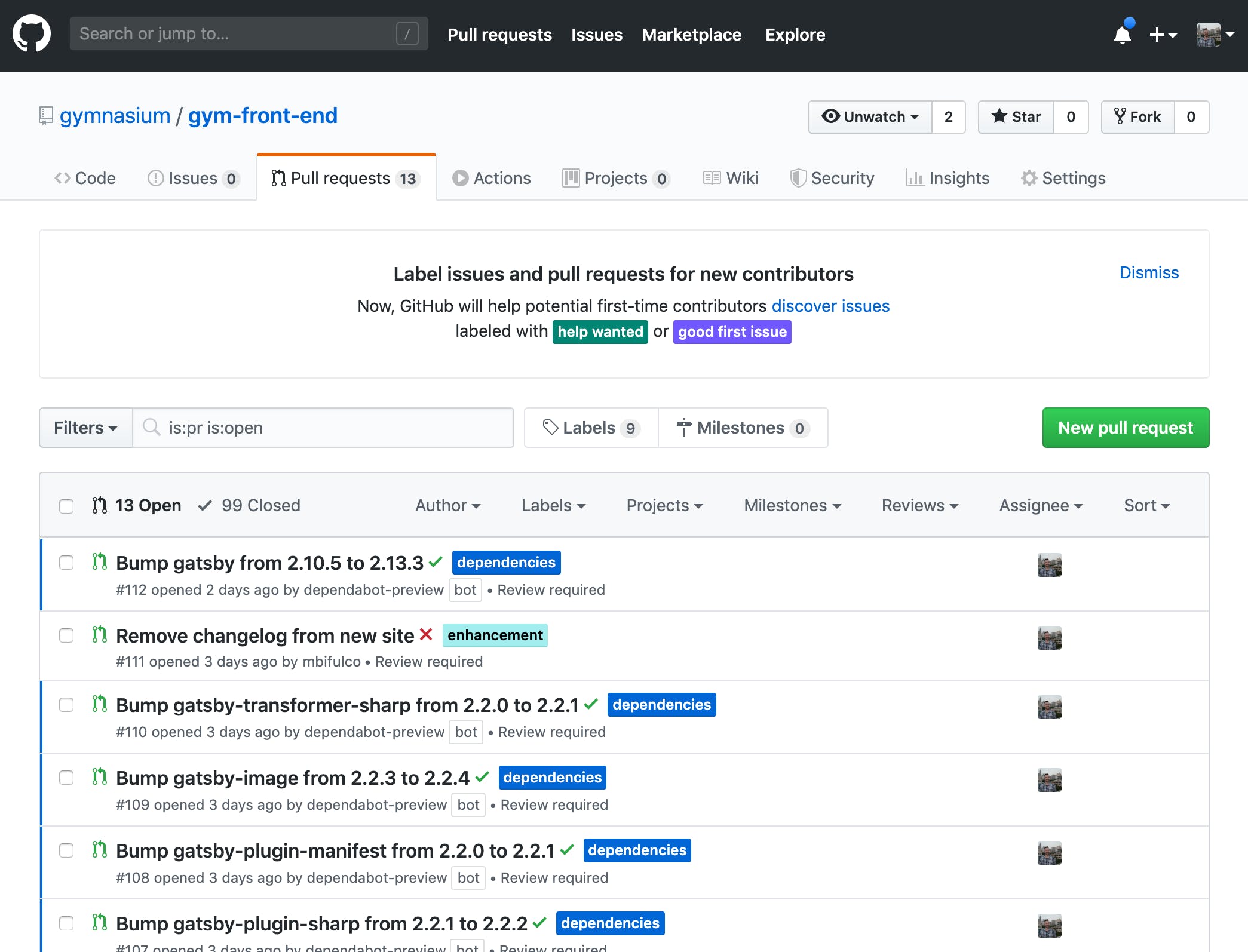1248x952 pixels.
Task: Click the failed status X on Remove changelog PR
Action: [x=426, y=634]
